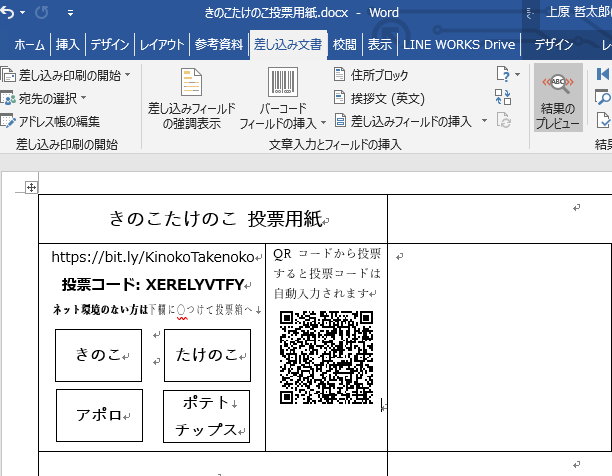612x476 pixels.
Task: Insert 挨拶文 (英文)
Action: pos(379,98)
